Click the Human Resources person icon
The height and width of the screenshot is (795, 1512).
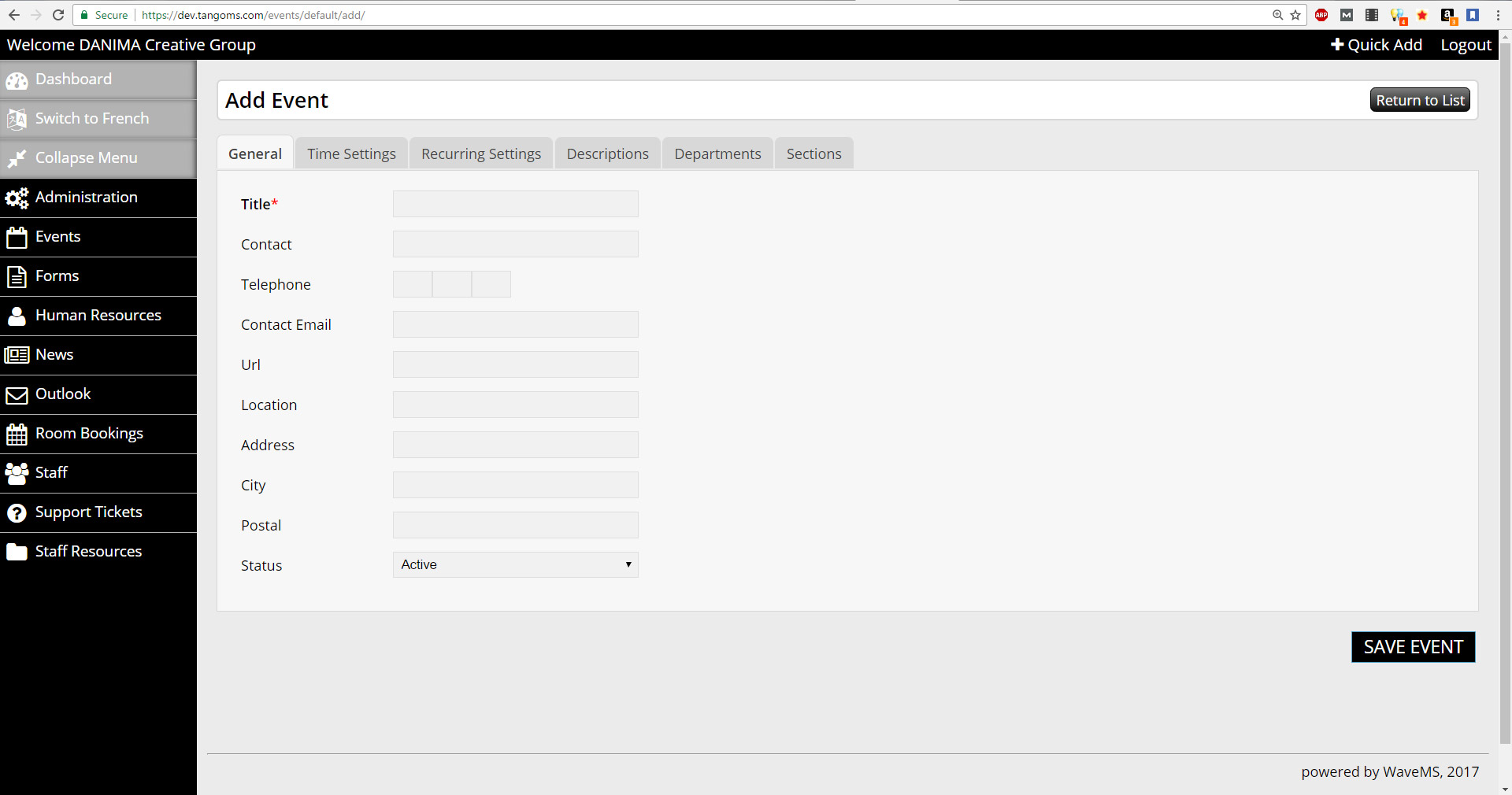[x=17, y=316]
